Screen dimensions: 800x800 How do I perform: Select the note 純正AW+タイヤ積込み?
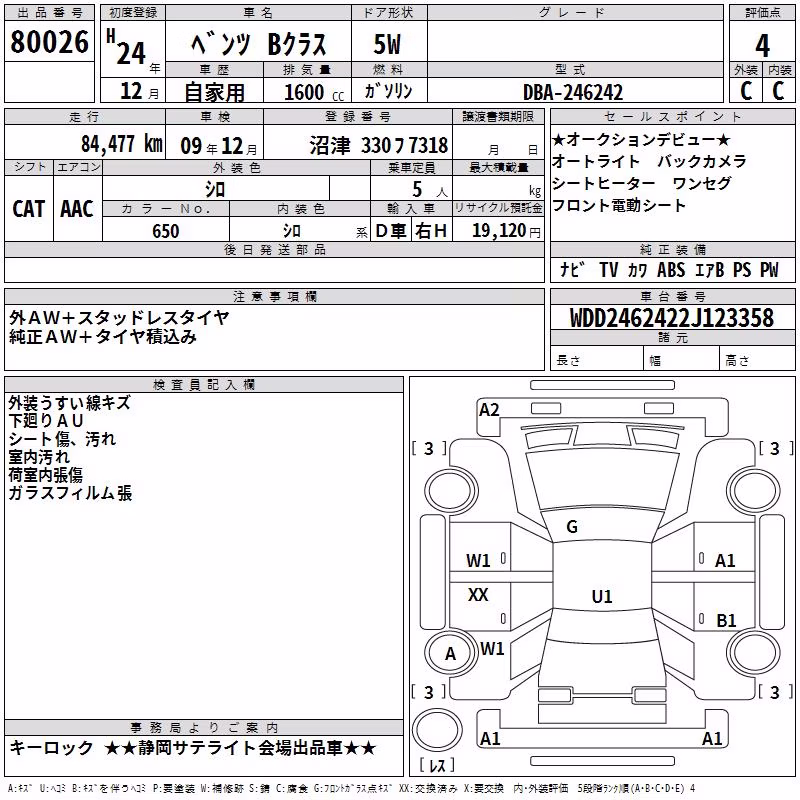click(103, 337)
